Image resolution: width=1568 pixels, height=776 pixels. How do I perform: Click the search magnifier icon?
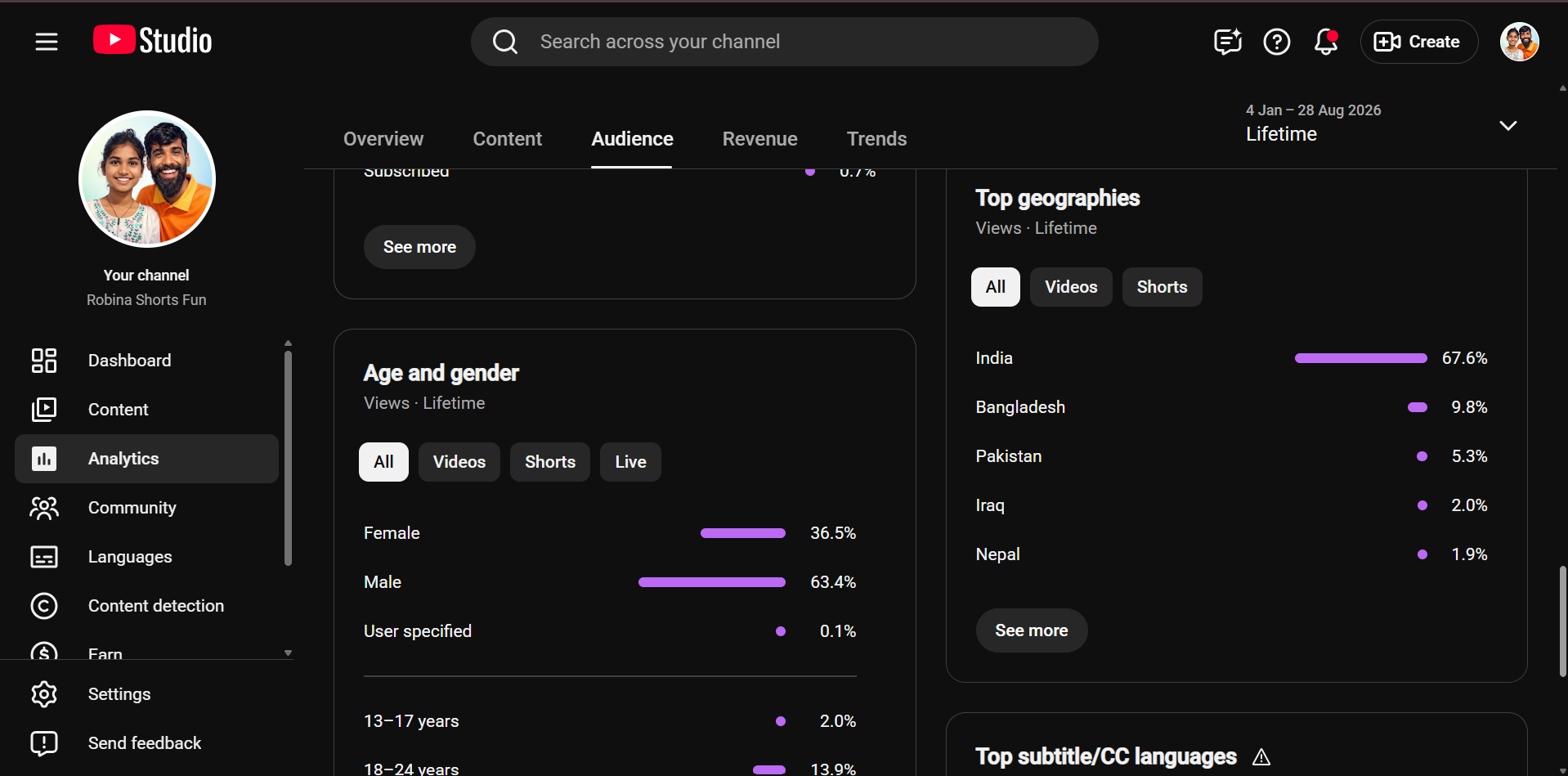(505, 42)
